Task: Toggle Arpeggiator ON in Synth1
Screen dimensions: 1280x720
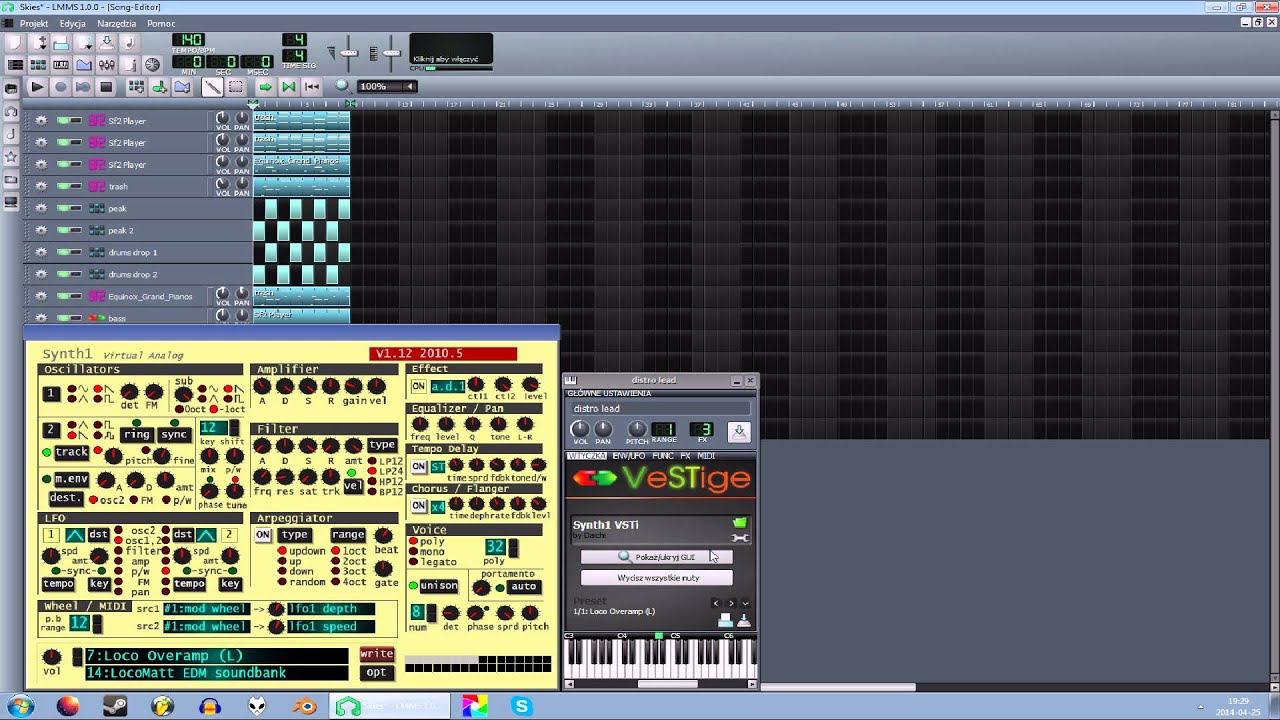Action: [263, 535]
